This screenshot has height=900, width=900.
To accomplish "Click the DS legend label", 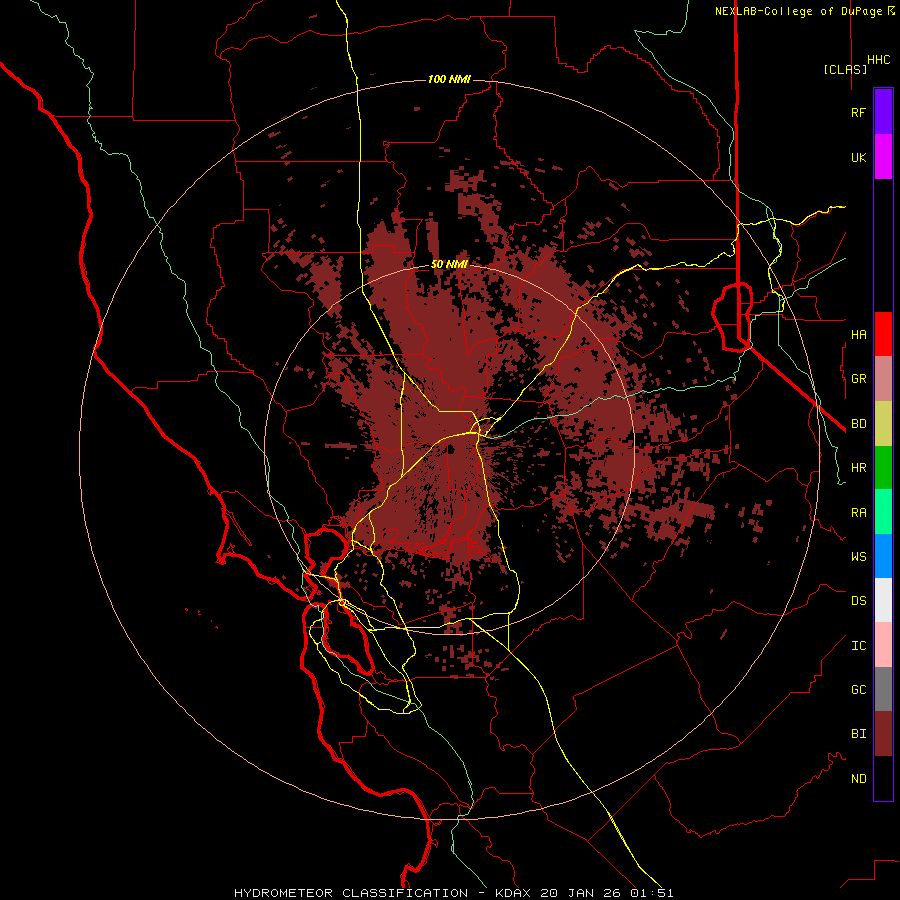I will [858, 601].
